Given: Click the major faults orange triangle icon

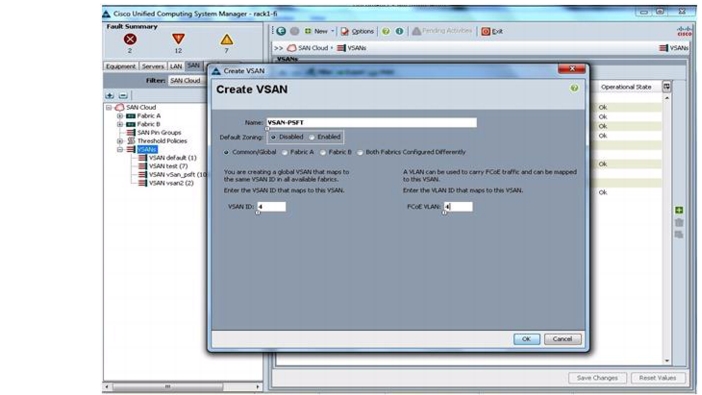Looking at the screenshot, I should [178, 39].
